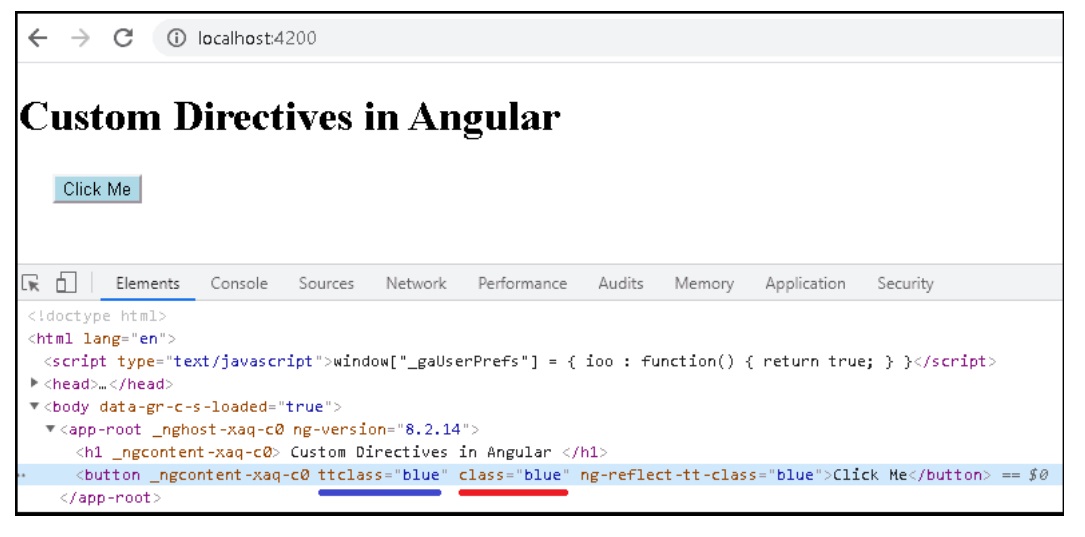Switch to the Console tab
Viewport: 1085px width, 537px height.
[x=239, y=284]
